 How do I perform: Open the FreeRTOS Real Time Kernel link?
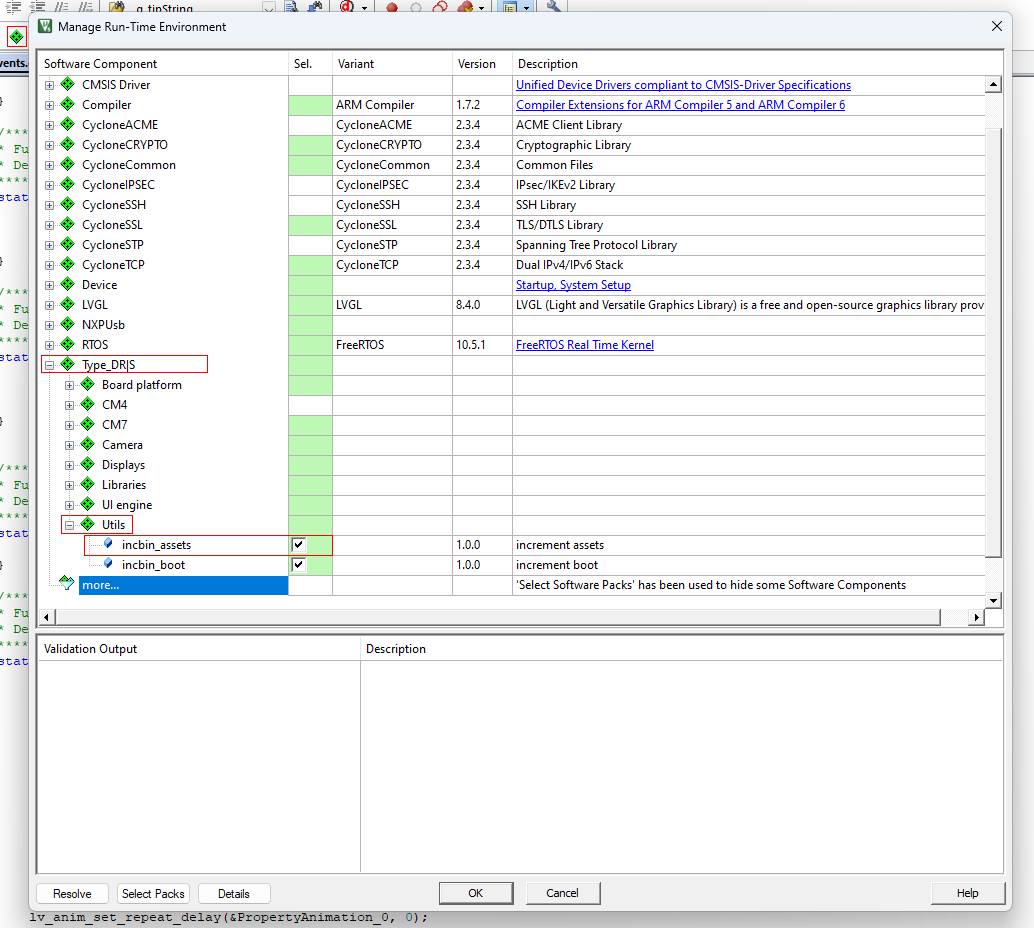coord(584,345)
